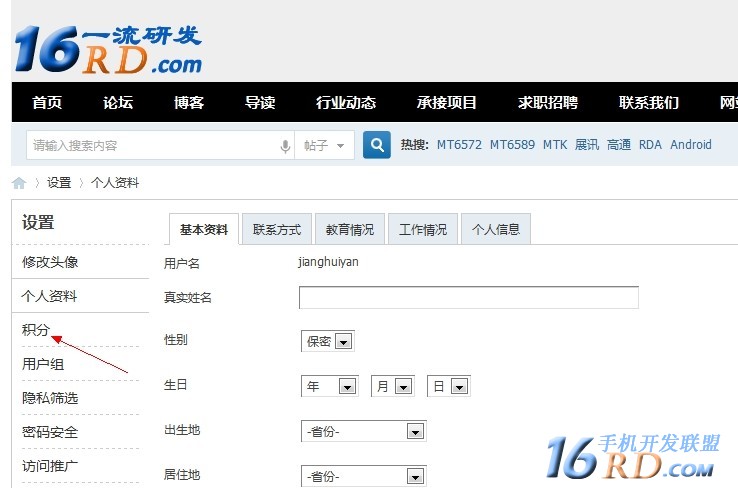This screenshot has height=488, width=738.
Task: Open 隐私筛选 in settings sidebar
Action: pyautogui.click(x=50, y=398)
